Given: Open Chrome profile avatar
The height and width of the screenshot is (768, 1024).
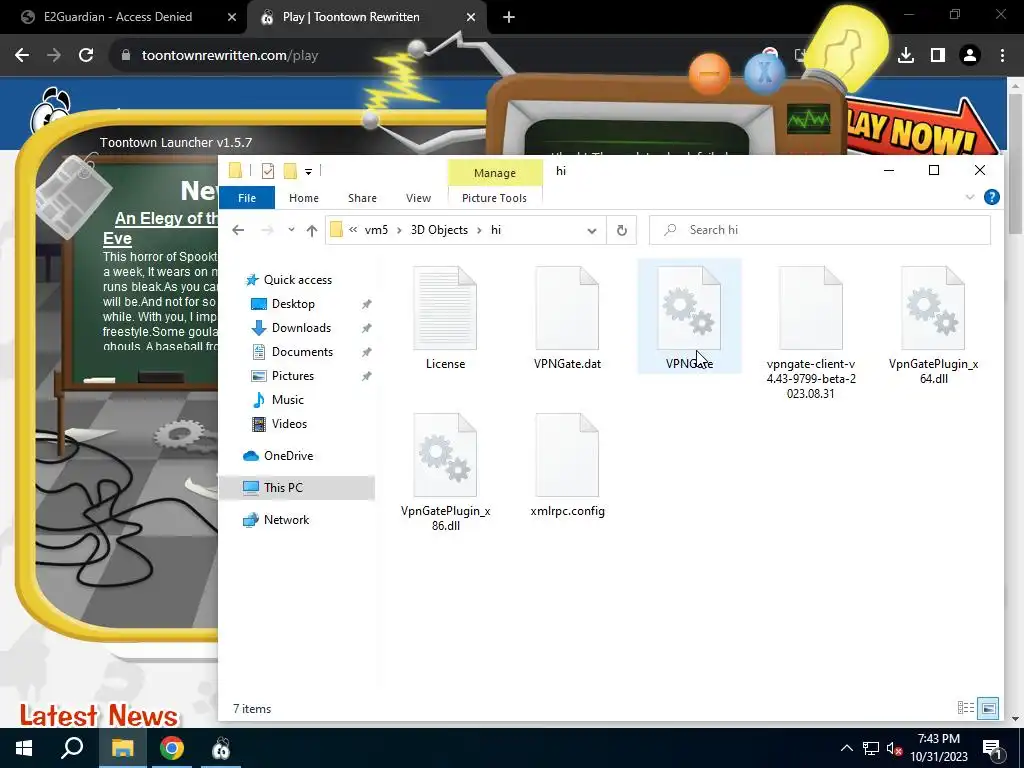Looking at the screenshot, I should point(970,56).
